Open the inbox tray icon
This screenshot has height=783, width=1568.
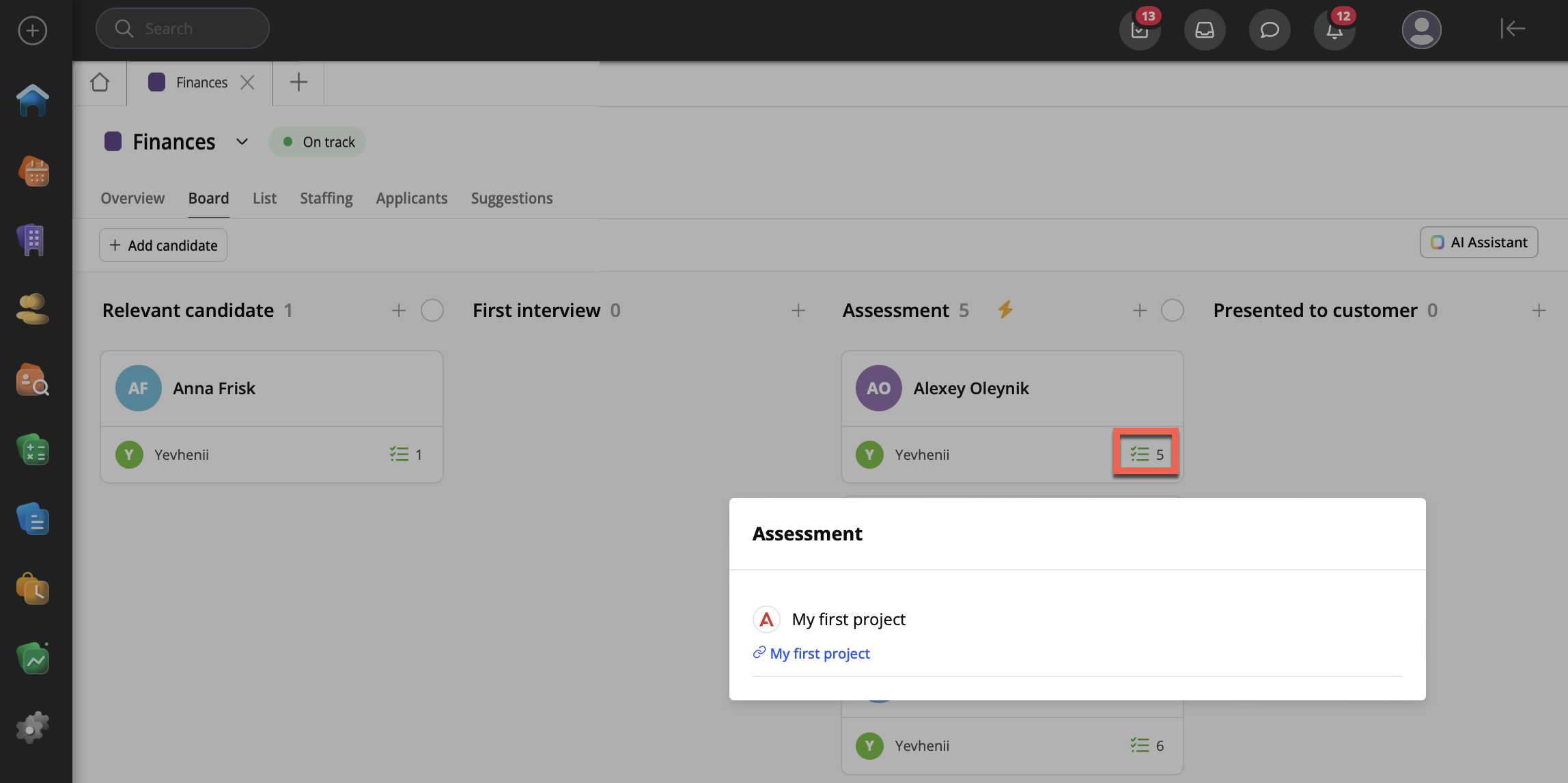coord(1204,29)
